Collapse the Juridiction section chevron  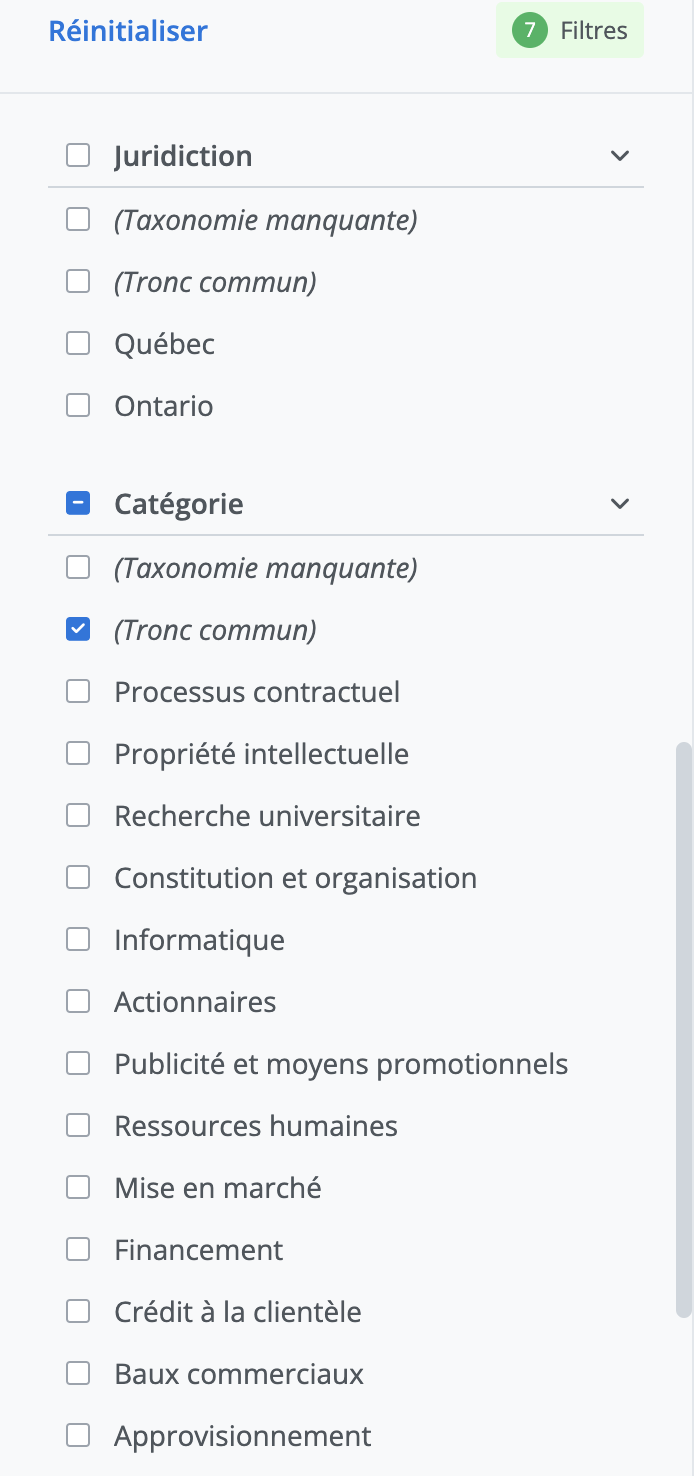[x=620, y=156]
